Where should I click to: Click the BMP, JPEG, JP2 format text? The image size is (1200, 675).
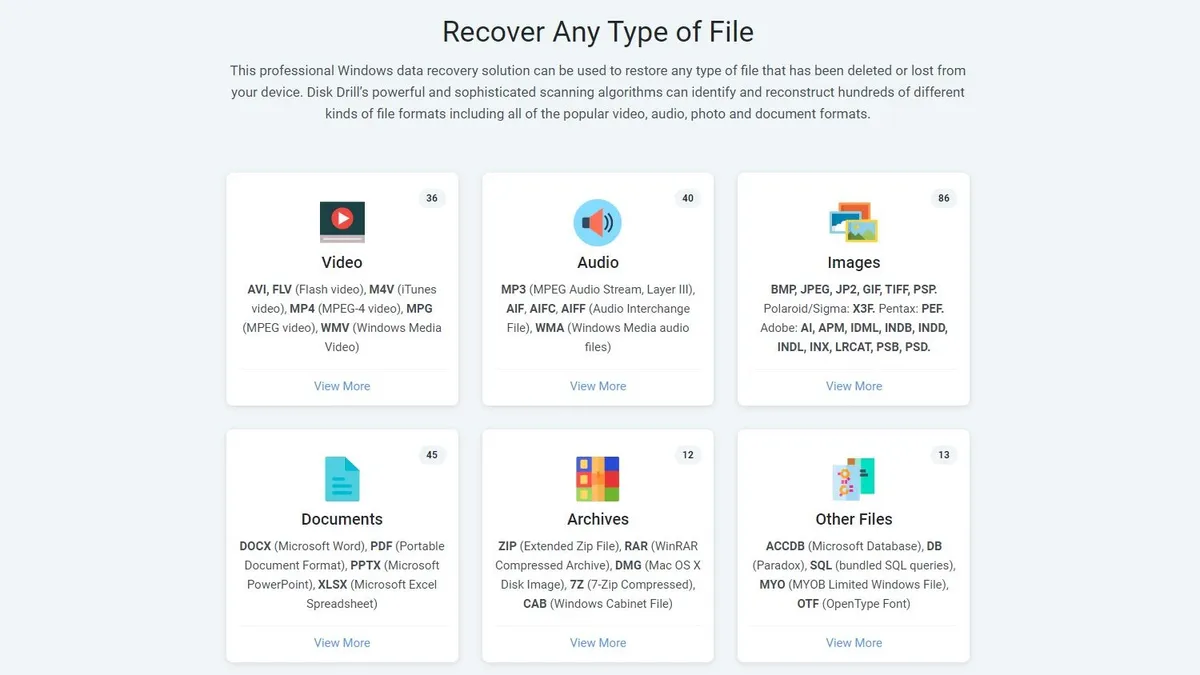tap(854, 290)
